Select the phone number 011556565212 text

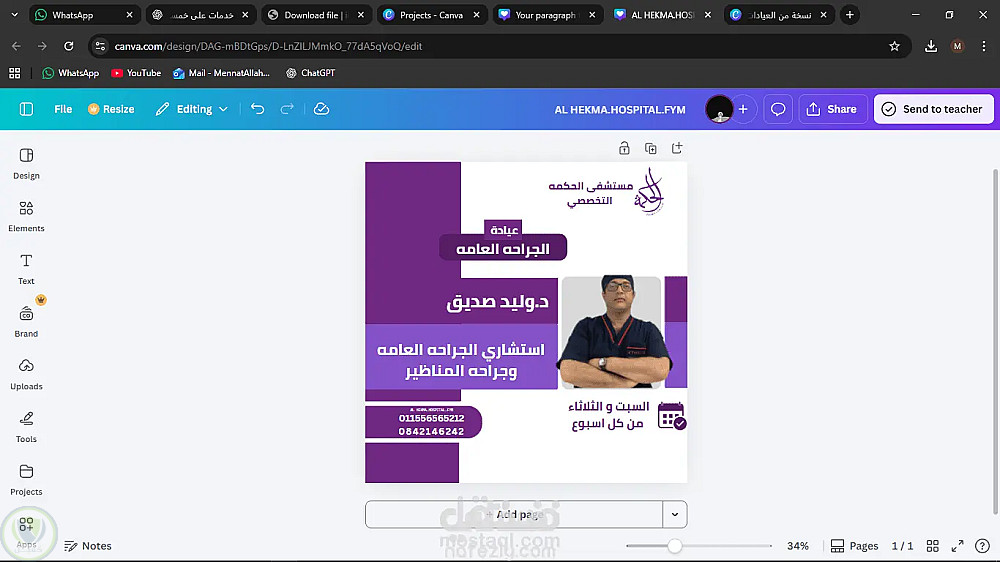[x=431, y=418]
